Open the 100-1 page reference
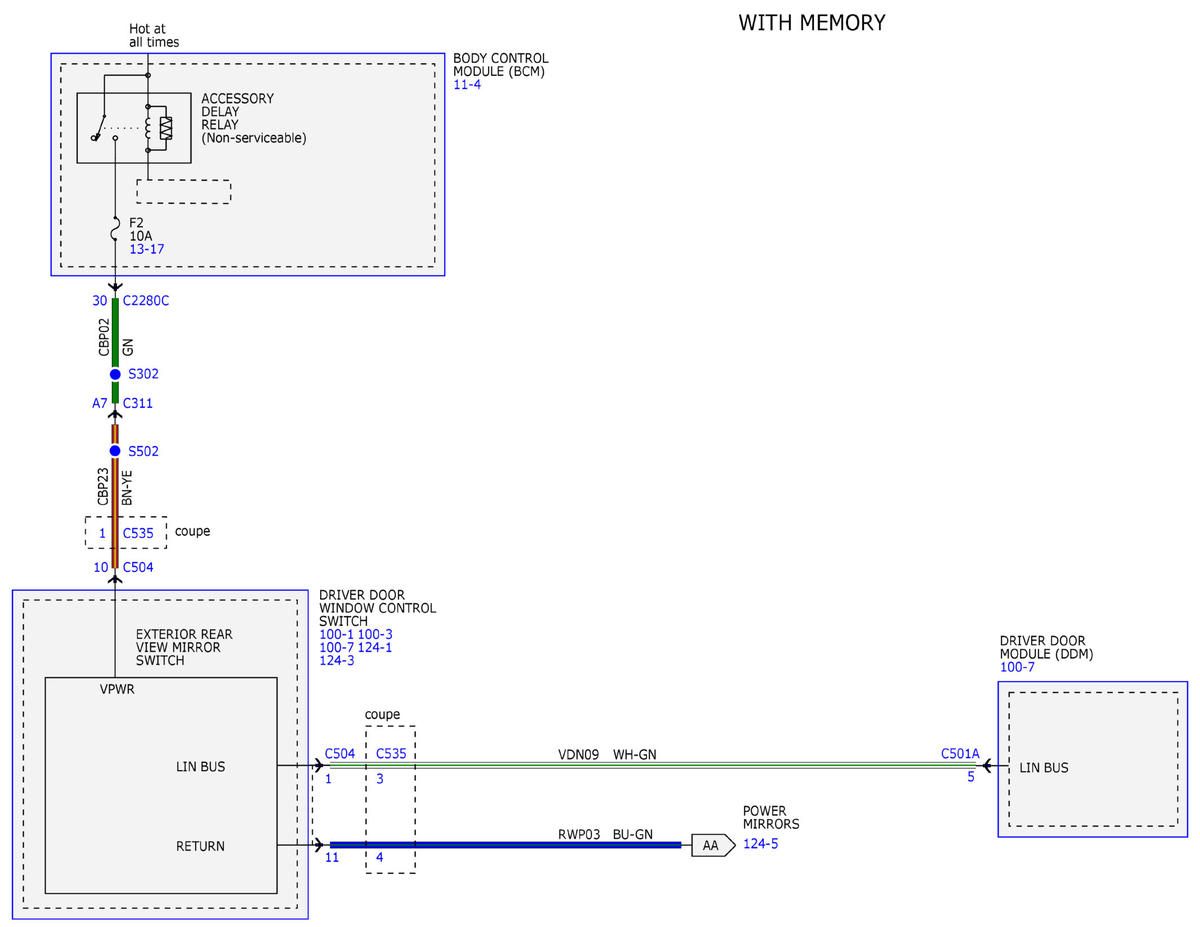Image resolution: width=1200 pixels, height=927 pixels. pyautogui.click(x=336, y=634)
